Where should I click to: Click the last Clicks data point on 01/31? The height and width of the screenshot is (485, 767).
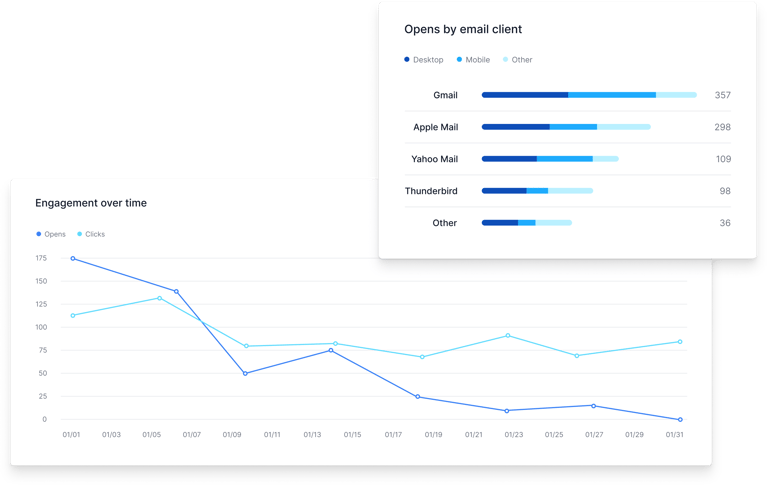pyautogui.click(x=680, y=342)
